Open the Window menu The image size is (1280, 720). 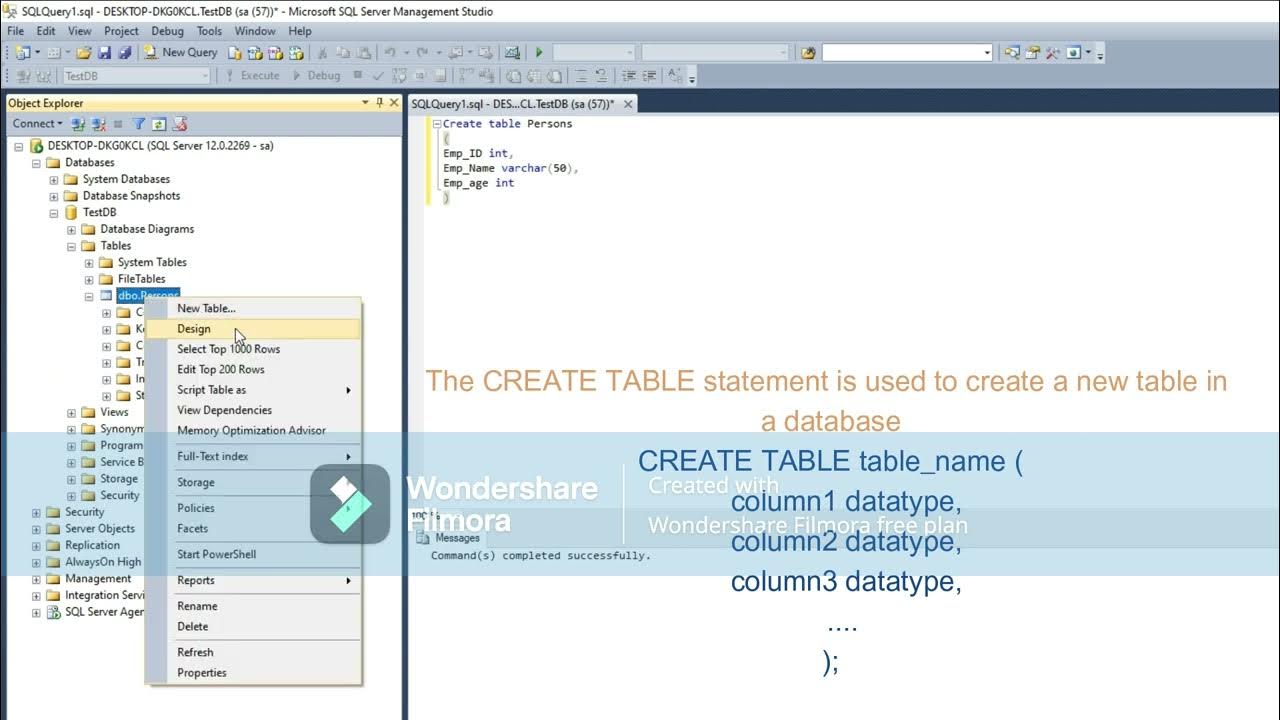[255, 31]
